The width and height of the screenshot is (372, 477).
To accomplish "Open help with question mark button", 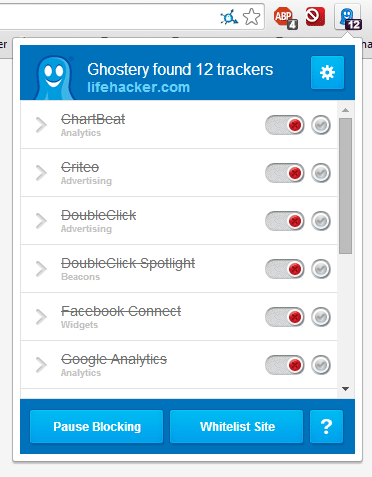I will [x=326, y=427].
